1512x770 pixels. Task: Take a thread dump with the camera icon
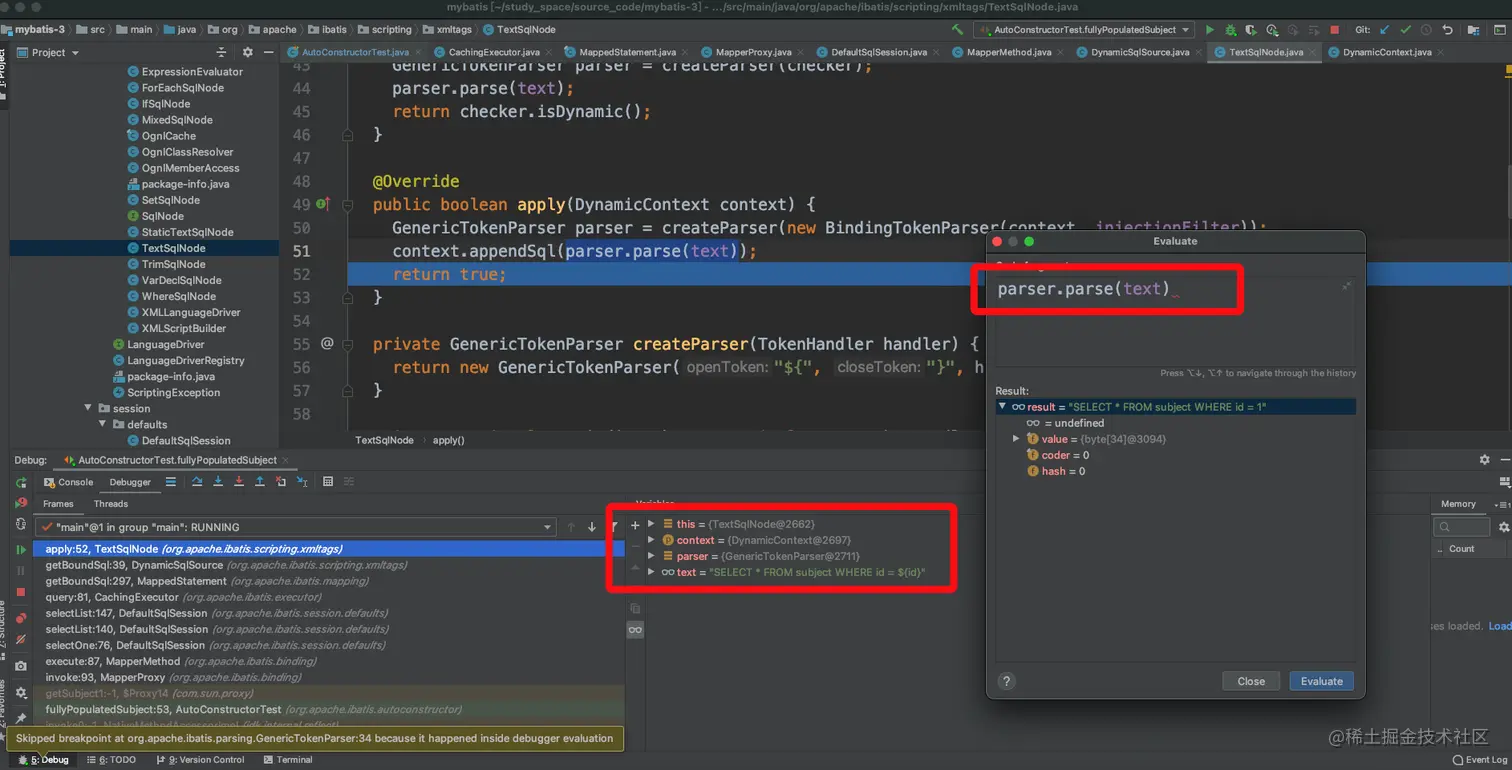(21, 665)
